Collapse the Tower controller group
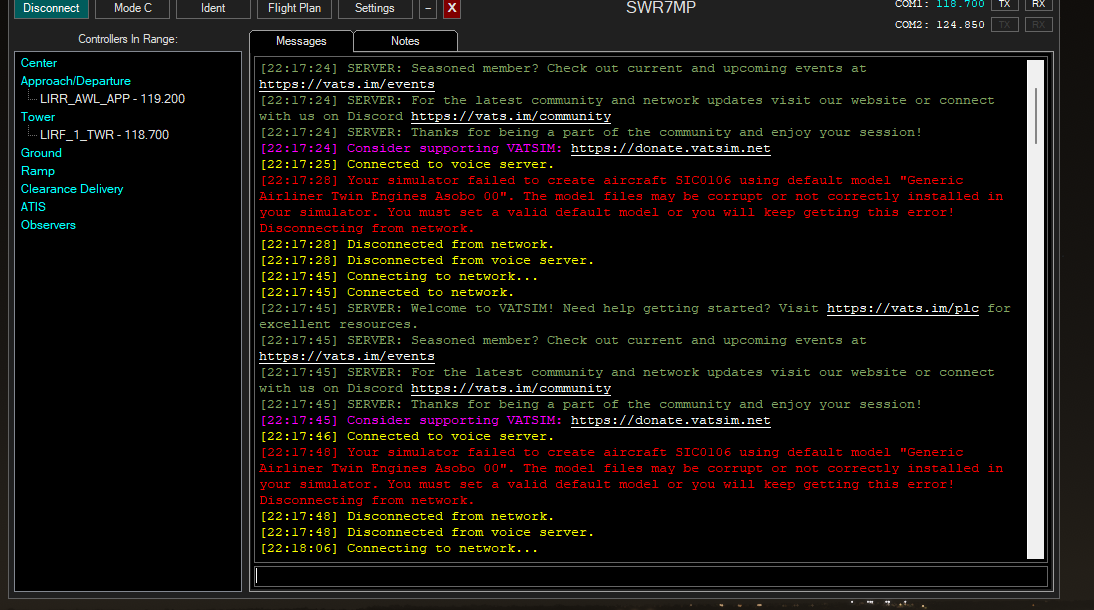The image size is (1094, 610). pyautogui.click(x=38, y=117)
